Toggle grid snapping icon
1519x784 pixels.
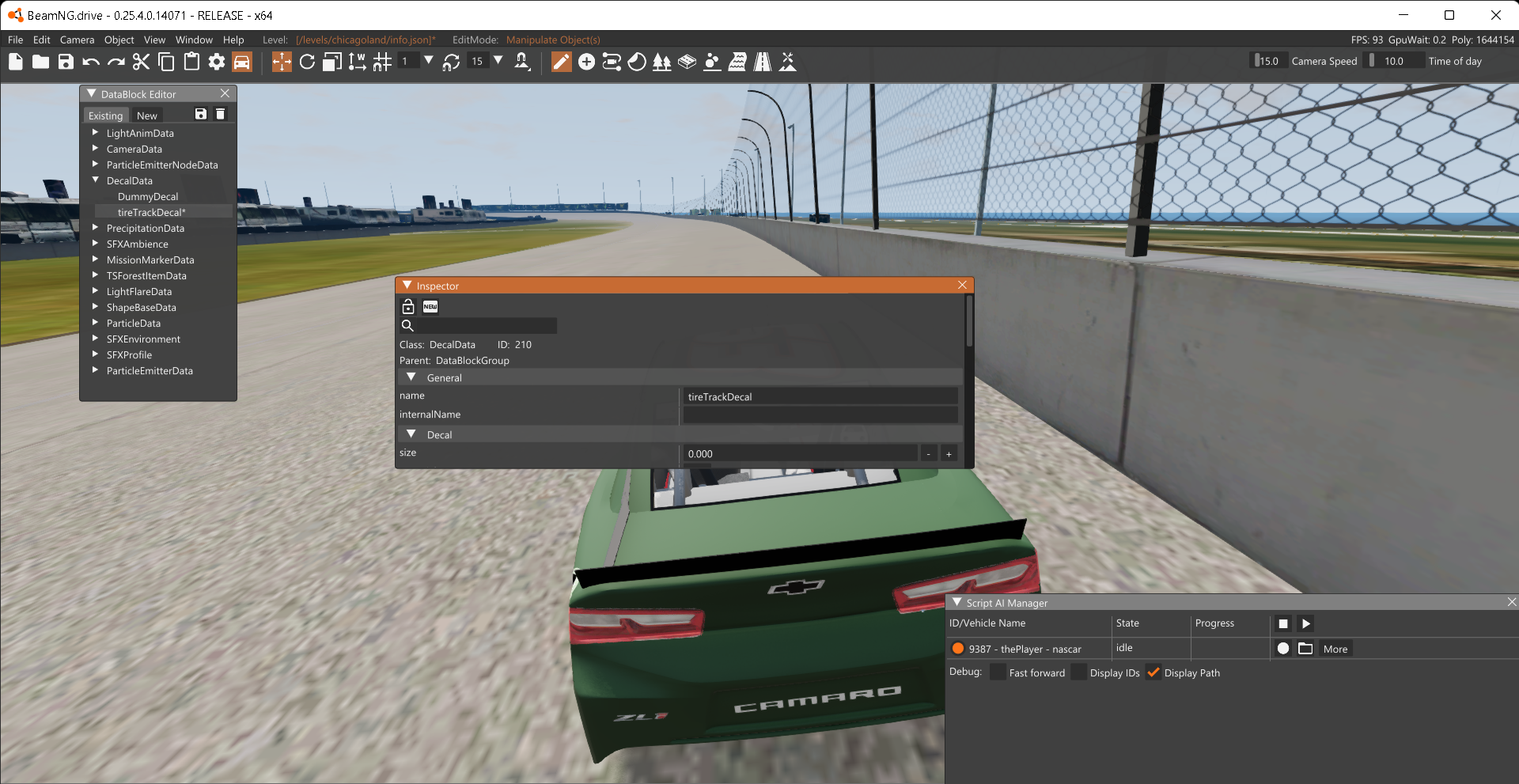coord(382,62)
